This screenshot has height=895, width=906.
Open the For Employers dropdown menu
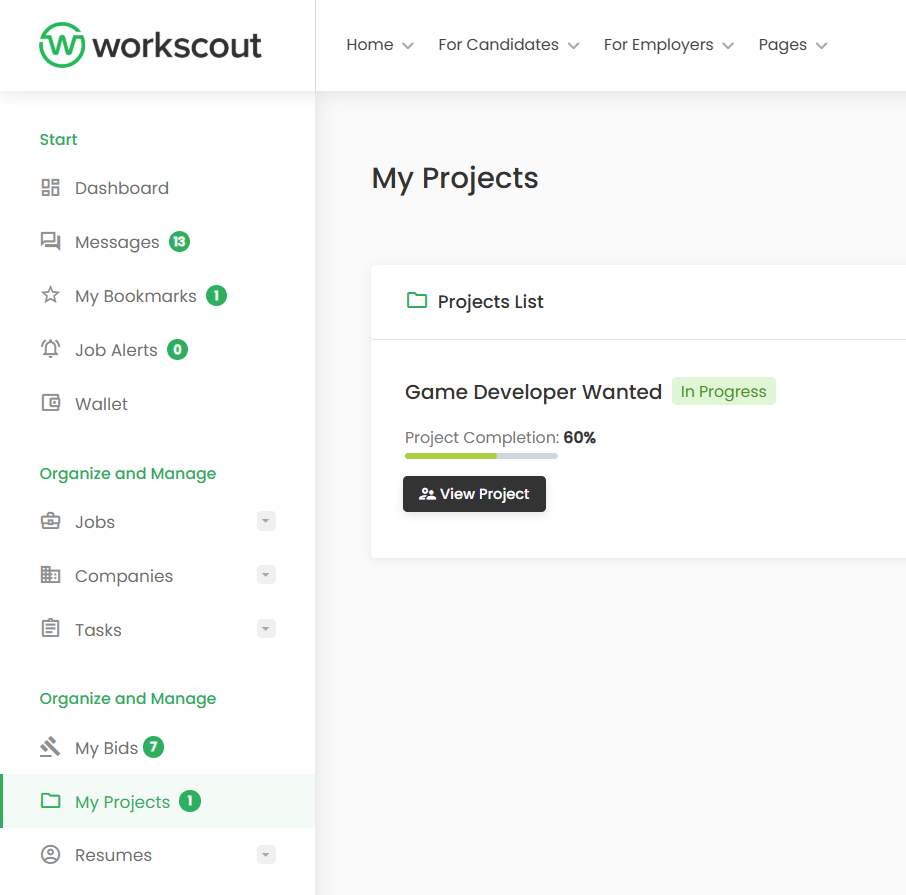[x=668, y=45]
